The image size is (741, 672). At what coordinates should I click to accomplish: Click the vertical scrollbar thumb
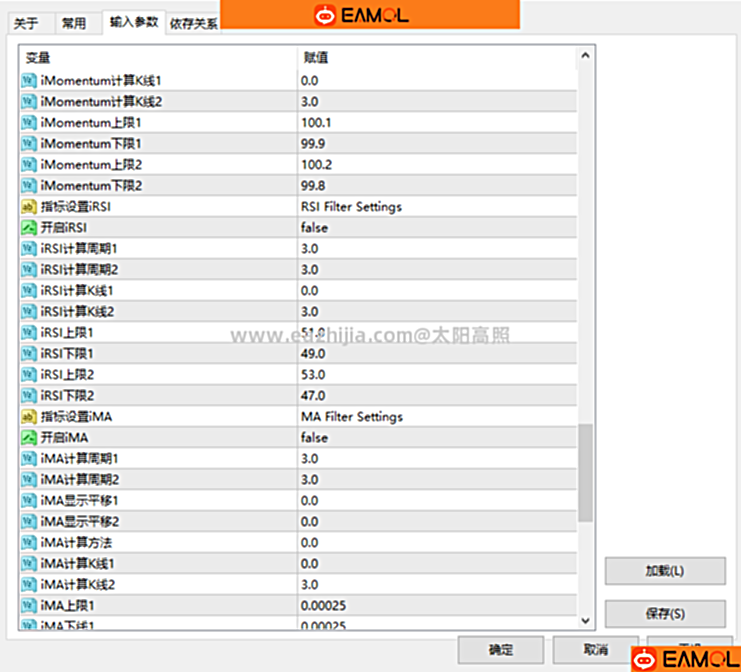click(x=585, y=472)
